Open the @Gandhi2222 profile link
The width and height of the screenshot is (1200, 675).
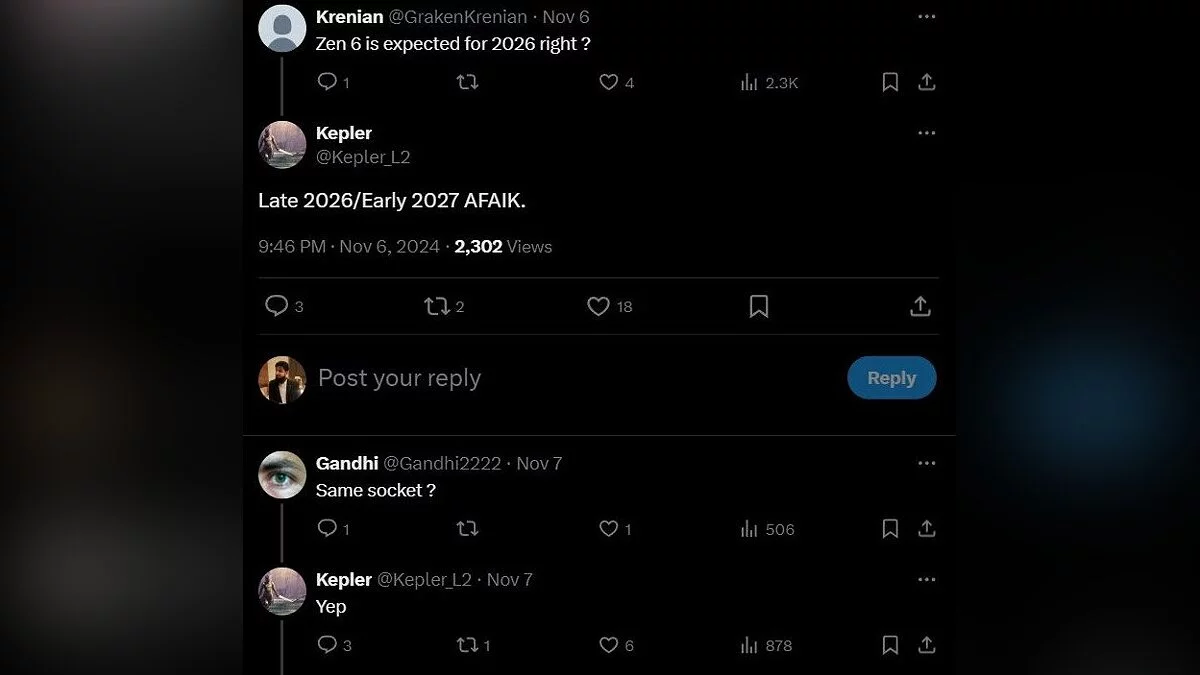point(442,463)
